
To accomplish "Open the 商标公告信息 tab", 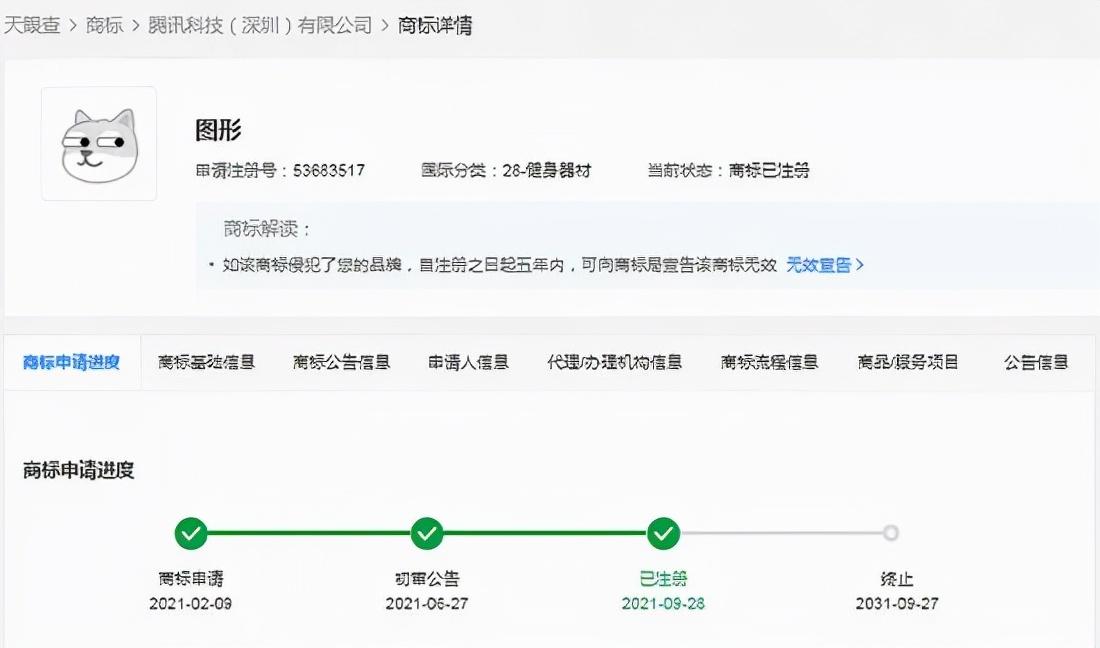I will pyautogui.click(x=341, y=361).
